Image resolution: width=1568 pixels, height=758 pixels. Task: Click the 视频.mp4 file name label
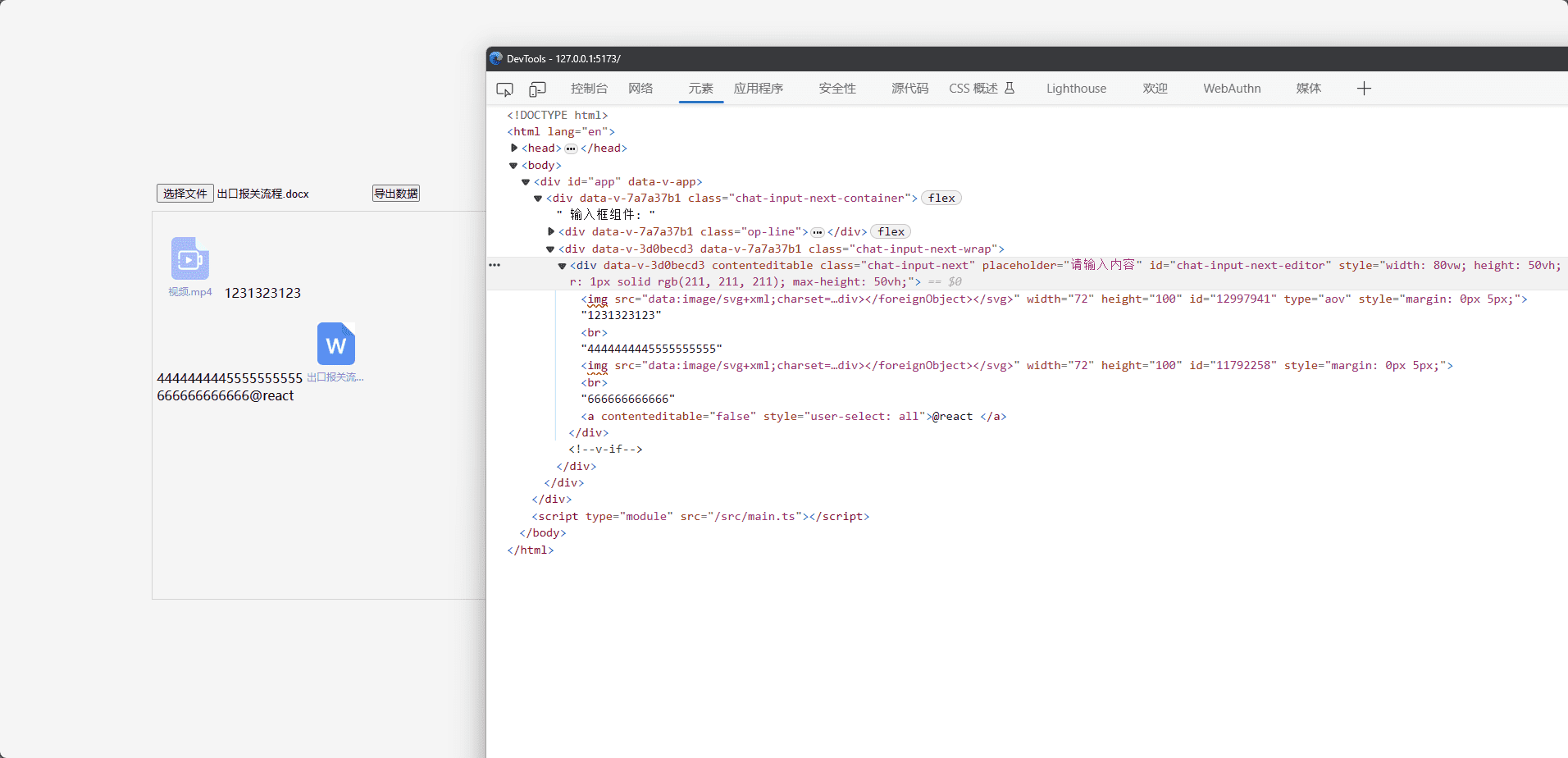tap(190, 292)
